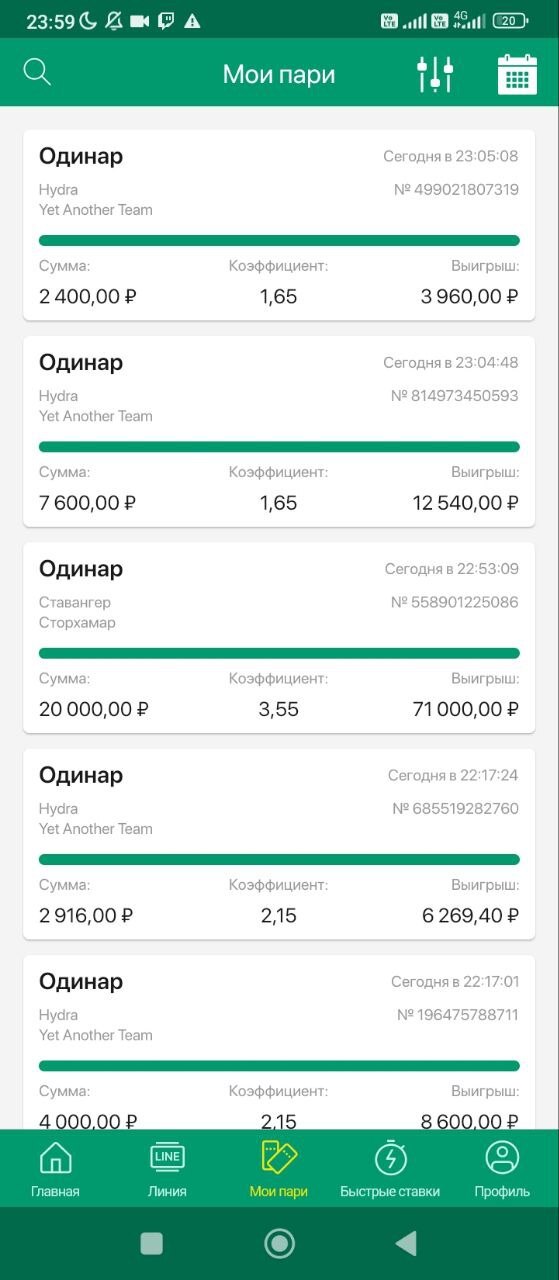Select the Мои пари tickets tab

[279, 1169]
